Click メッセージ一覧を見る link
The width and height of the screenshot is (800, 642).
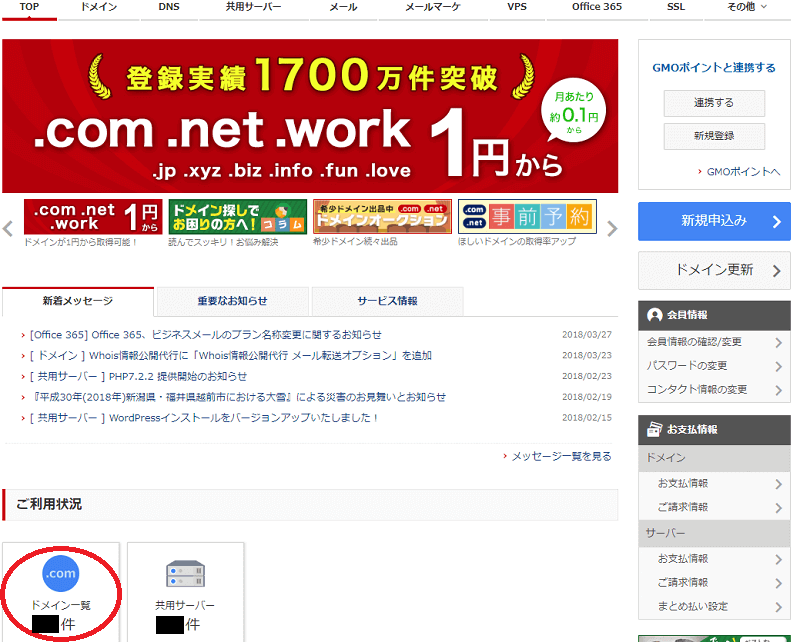click(561, 456)
